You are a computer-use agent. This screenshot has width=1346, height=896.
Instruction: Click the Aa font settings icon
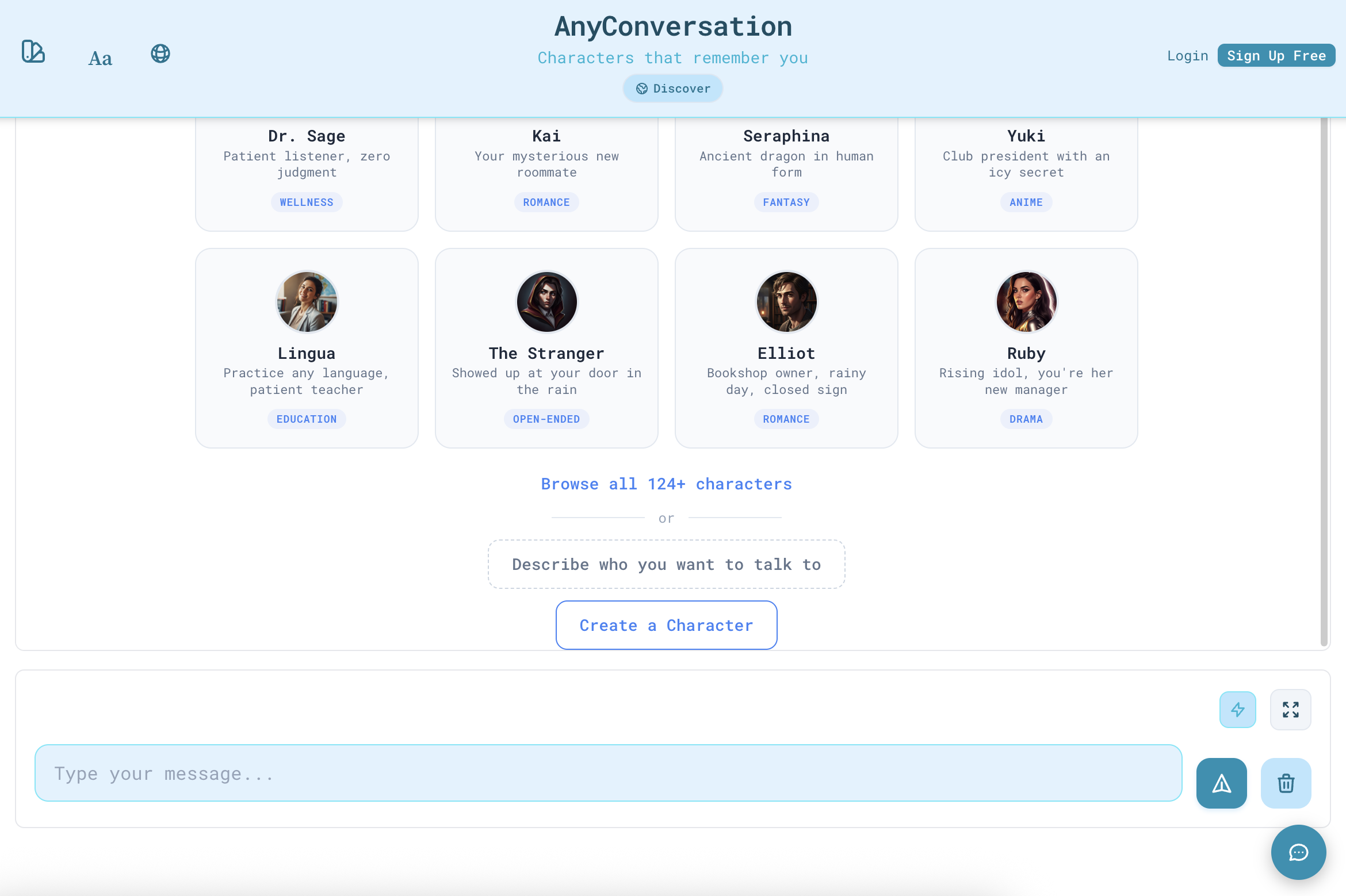pyautogui.click(x=100, y=57)
